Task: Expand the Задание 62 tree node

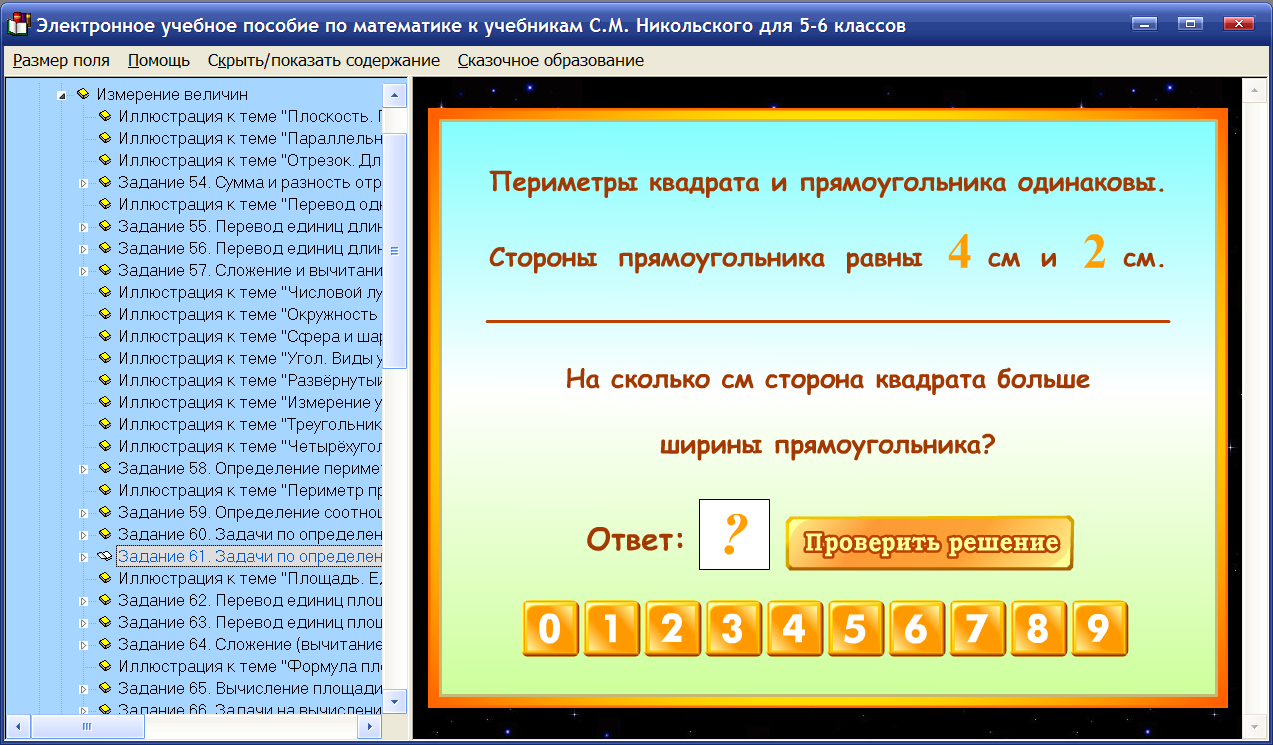Action: tap(84, 601)
